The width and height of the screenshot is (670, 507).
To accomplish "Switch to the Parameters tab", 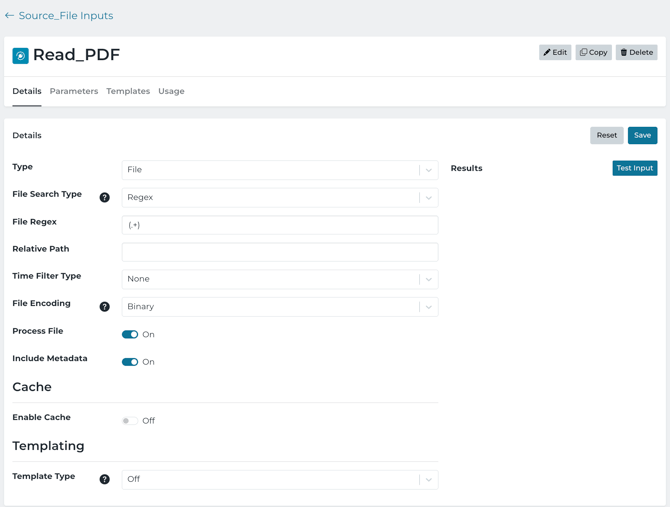I will pos(74,91).
